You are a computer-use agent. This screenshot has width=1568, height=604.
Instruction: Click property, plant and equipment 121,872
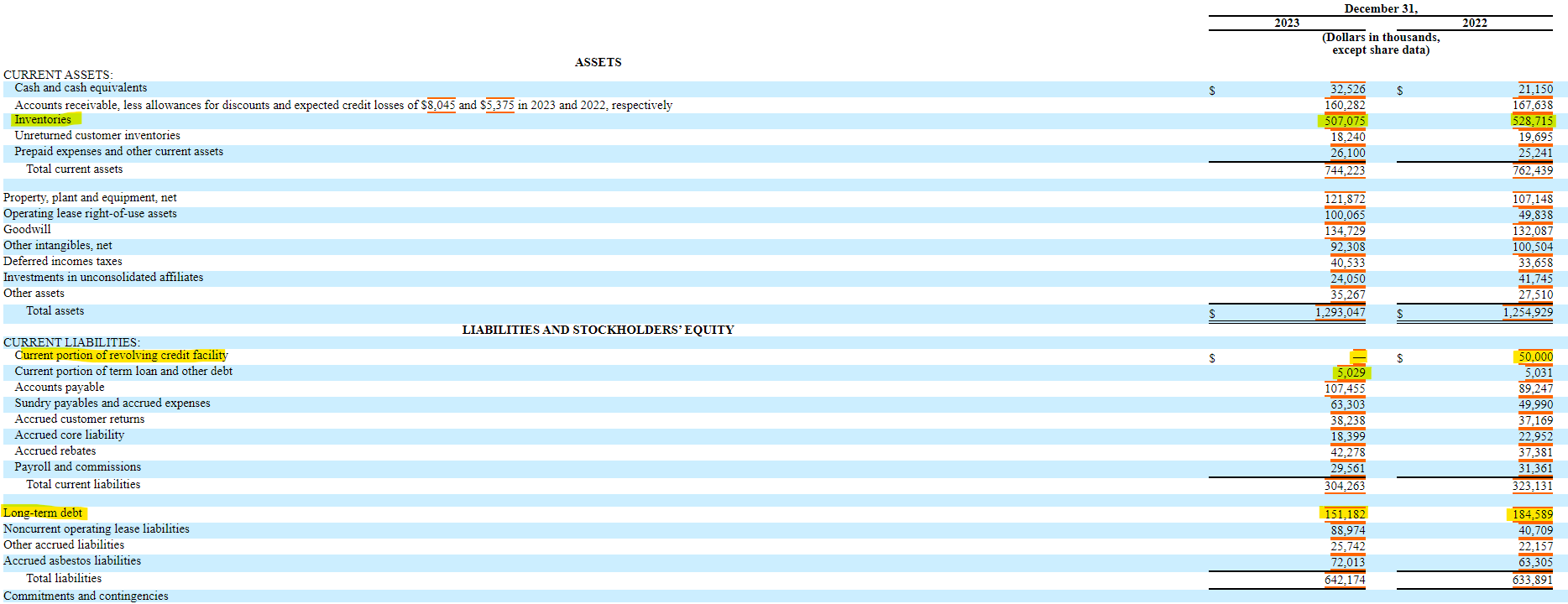coord(1345,199)
